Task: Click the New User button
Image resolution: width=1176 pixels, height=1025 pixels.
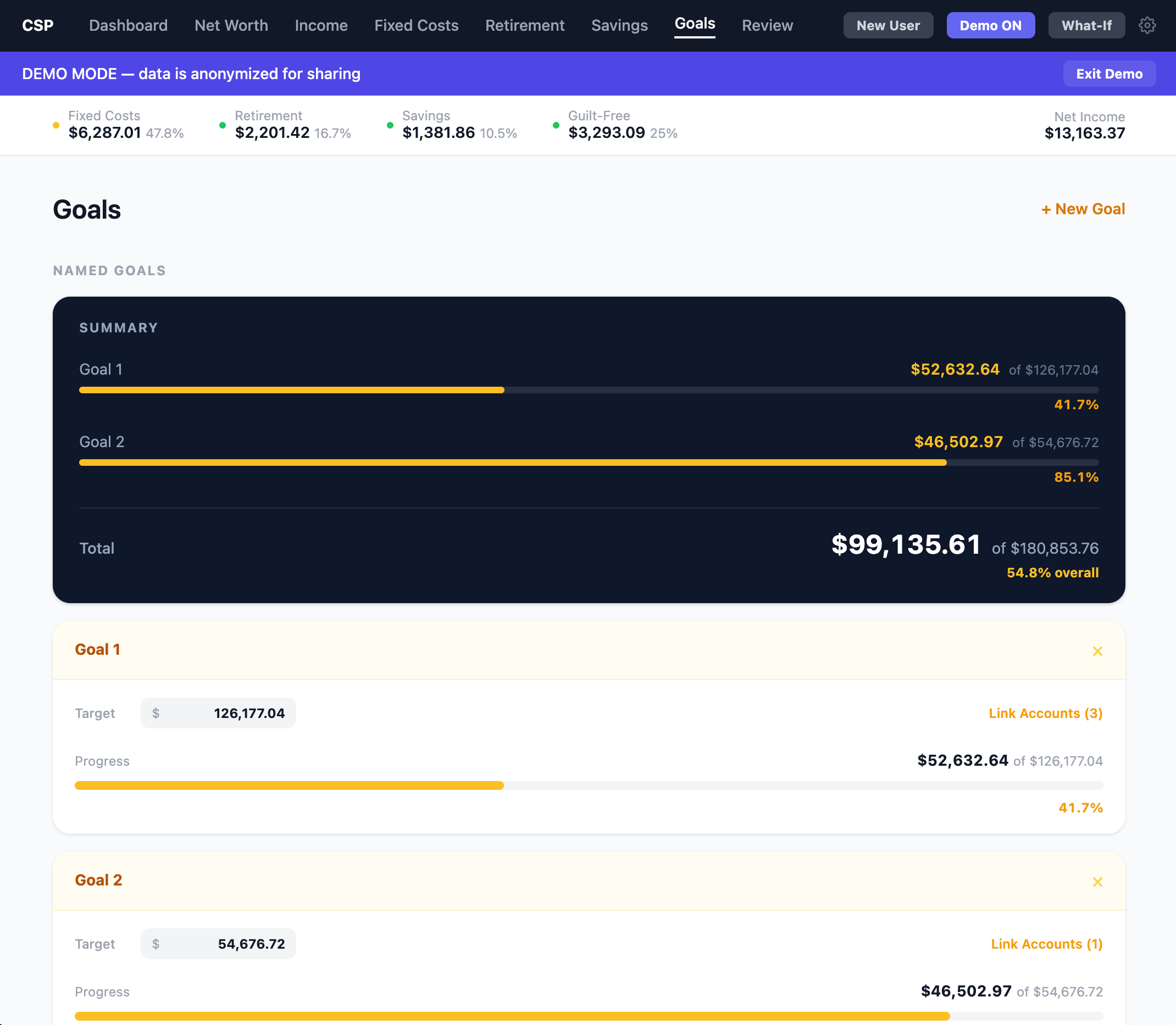Action: pos(887,25)
